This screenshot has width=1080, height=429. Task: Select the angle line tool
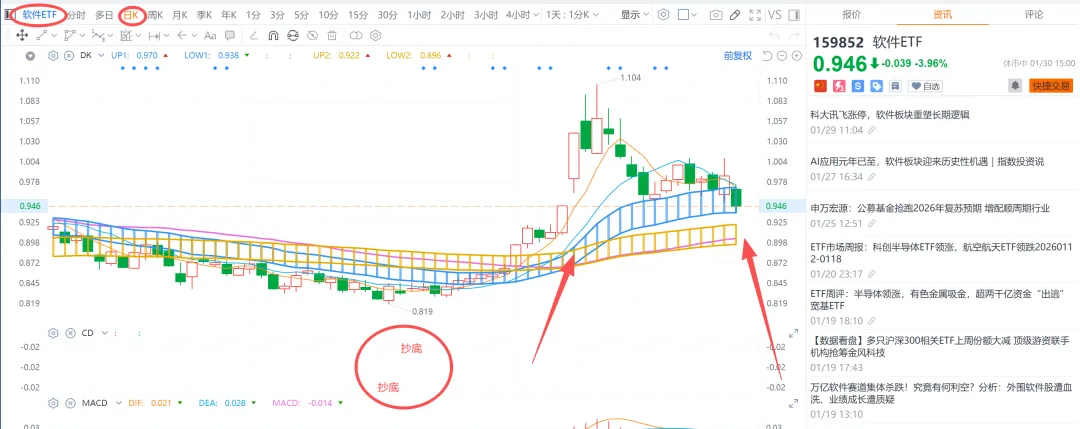tap(253, 35)
